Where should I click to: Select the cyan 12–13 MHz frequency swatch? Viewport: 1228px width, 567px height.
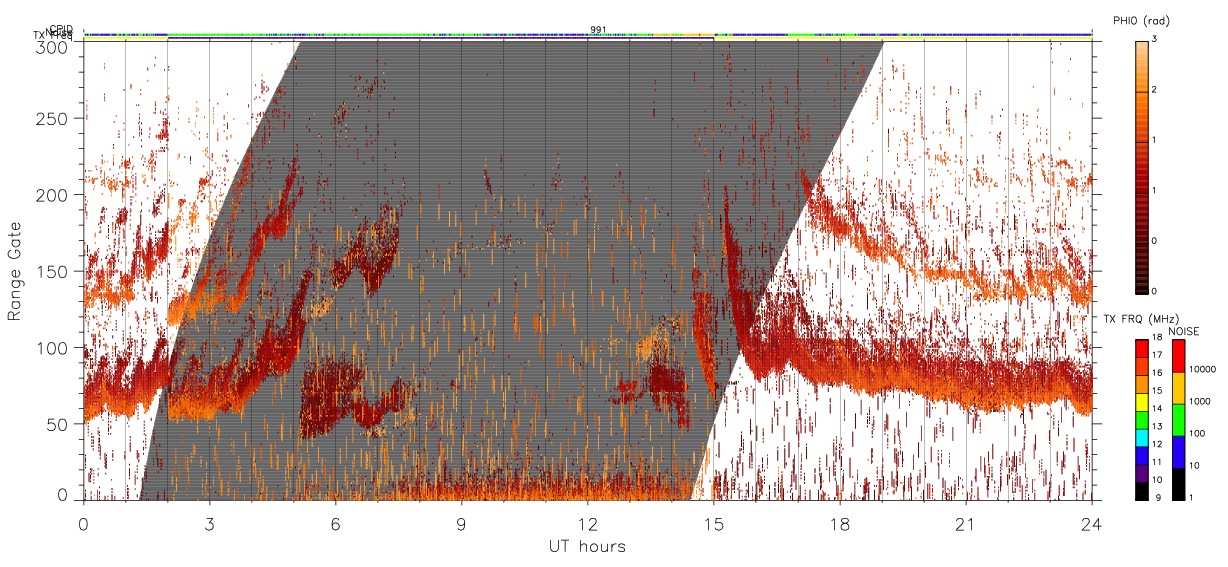coord(1141,438)
